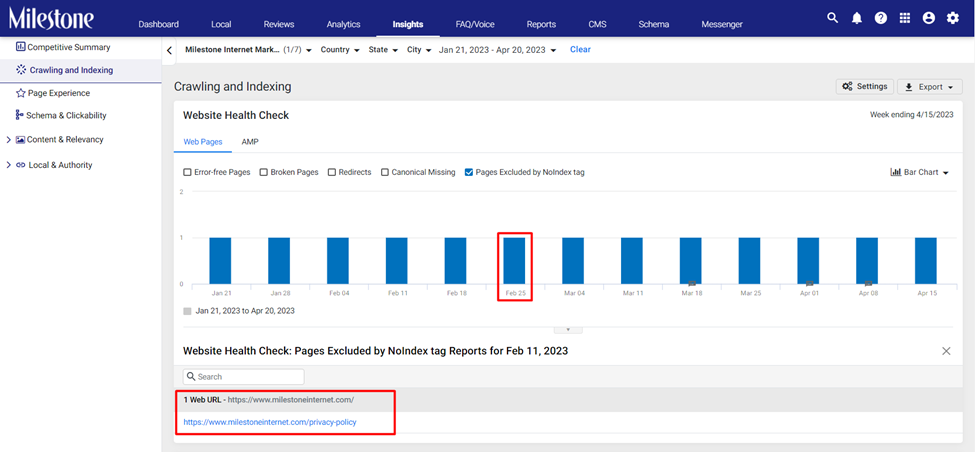Click the 1 Web URL group header row
Screen dimensions: 975x452
click(568, 400)
